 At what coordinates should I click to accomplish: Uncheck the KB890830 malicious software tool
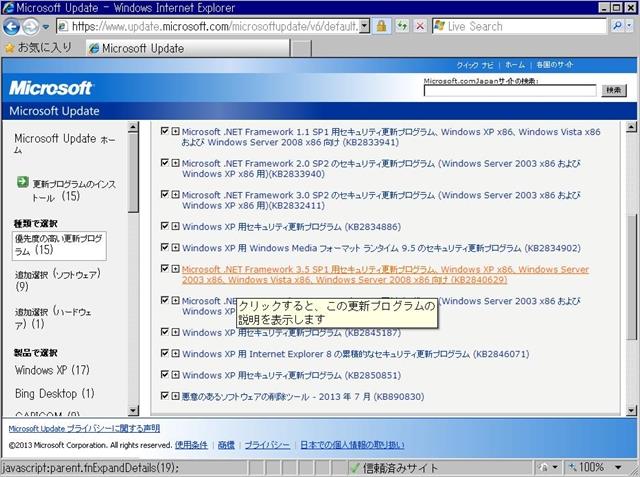click(164, 395)
